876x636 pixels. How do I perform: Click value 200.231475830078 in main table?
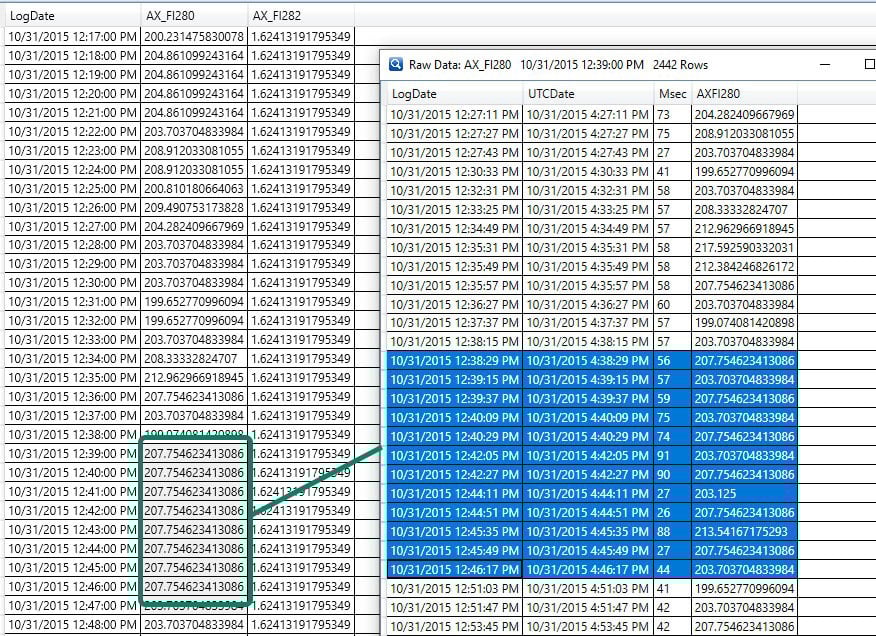pyautogui.click(x=194, y=37)
